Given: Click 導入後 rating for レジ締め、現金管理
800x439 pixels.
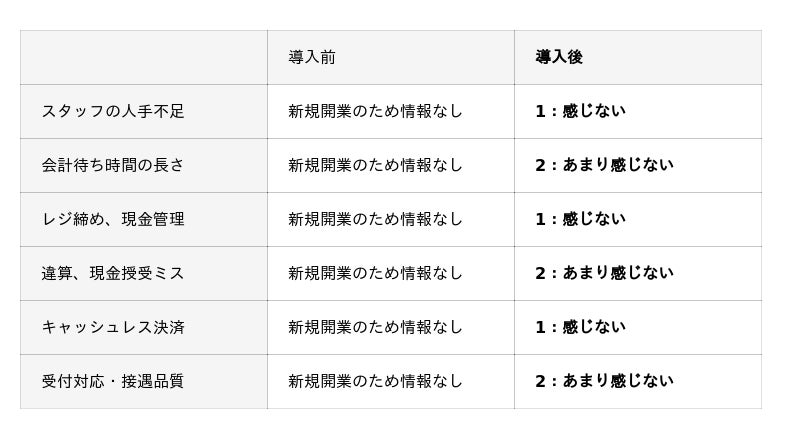Looking at the screenshot, I should [580, 219].
